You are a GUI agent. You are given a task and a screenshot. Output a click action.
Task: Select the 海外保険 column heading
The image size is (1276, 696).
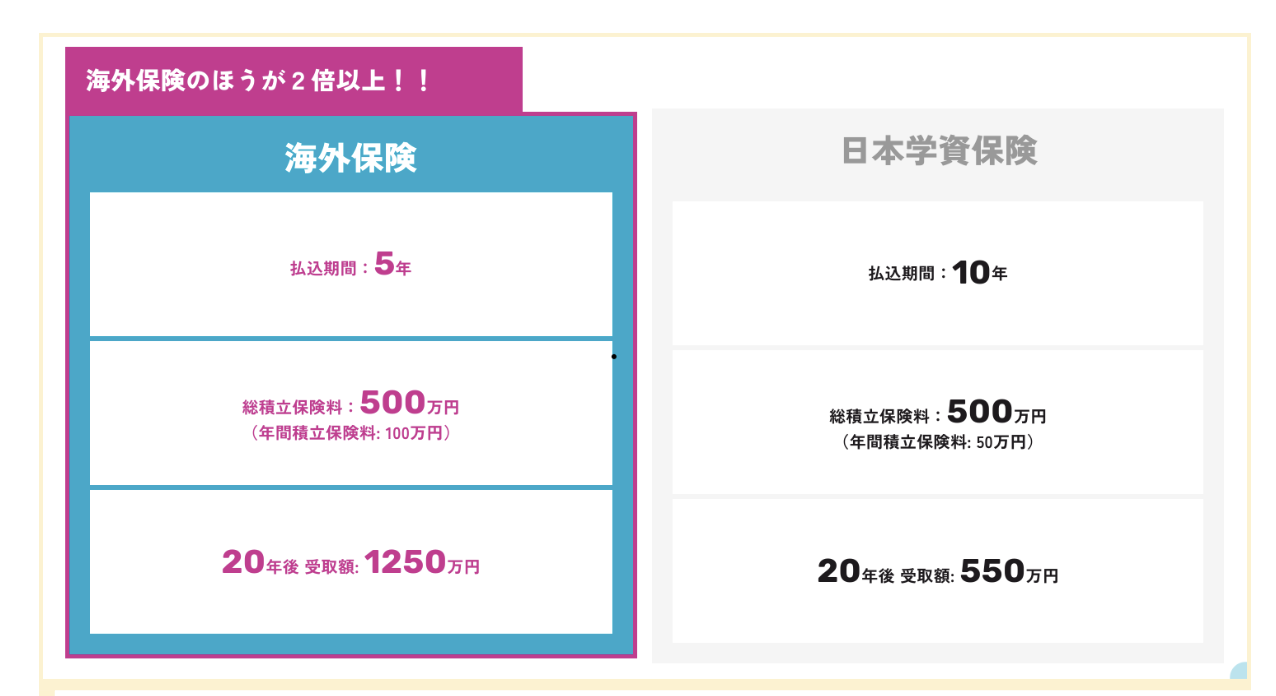click(351, 158)
